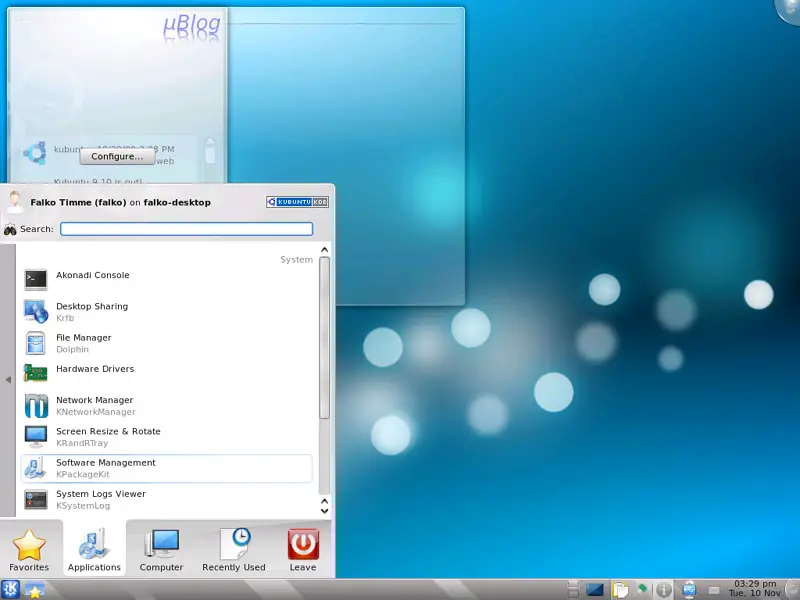Open the KRandRTray monitor icon
The height and width of the screenshot is (600, 800).
point(36,437)
